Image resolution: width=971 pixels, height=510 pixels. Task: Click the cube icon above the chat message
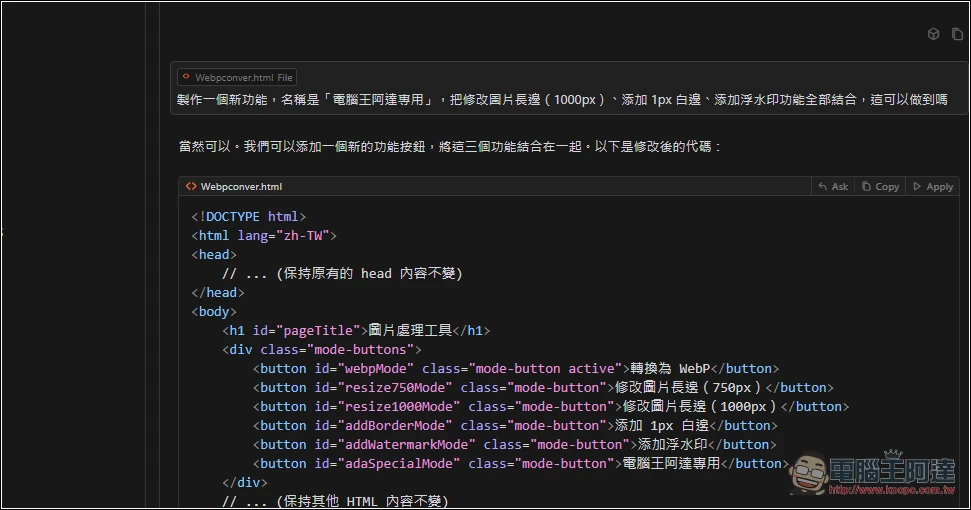(933, 34)
